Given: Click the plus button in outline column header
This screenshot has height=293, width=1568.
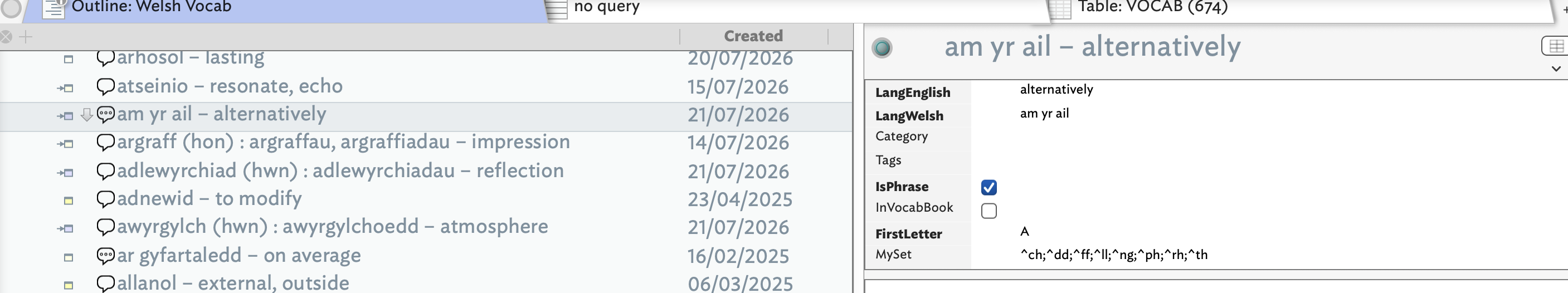Looking at the screenshot, I should tap(26, 37).
